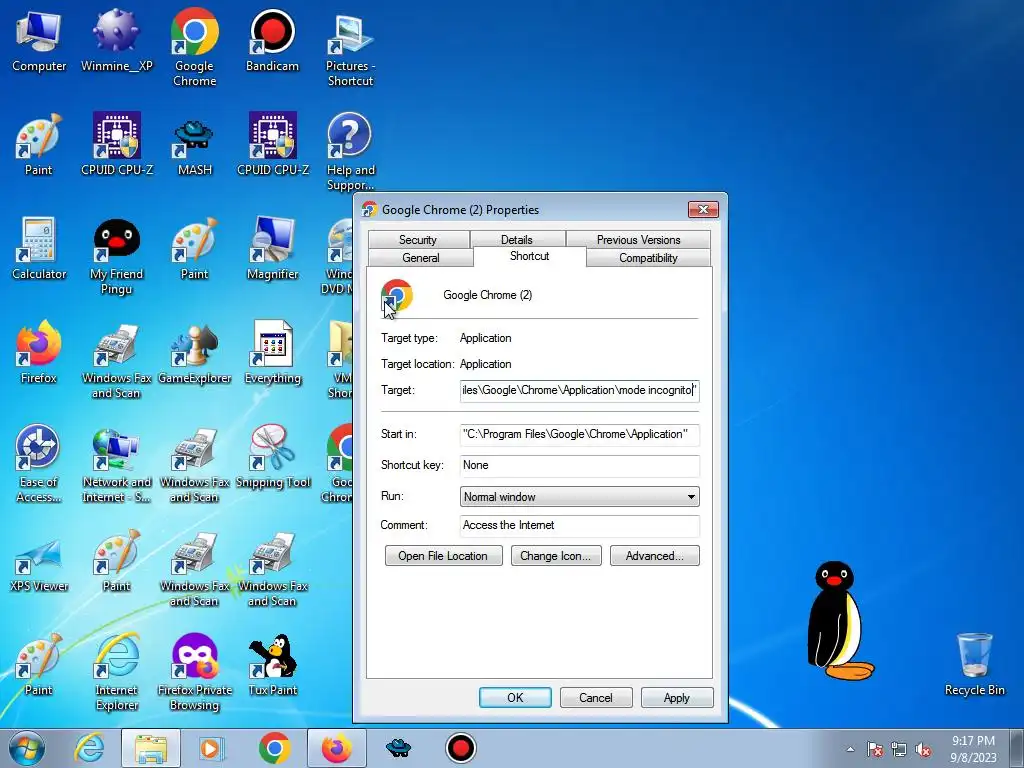This screenshot has width=1024, height=768.
Task: Open Windows Explorer folder in taskbar
Action: tap(151, 748)
